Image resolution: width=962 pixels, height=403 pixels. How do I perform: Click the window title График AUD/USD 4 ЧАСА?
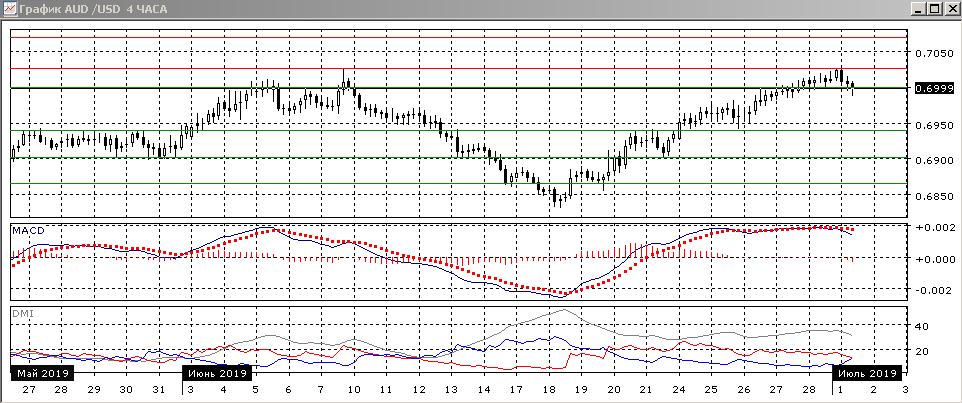92,9
